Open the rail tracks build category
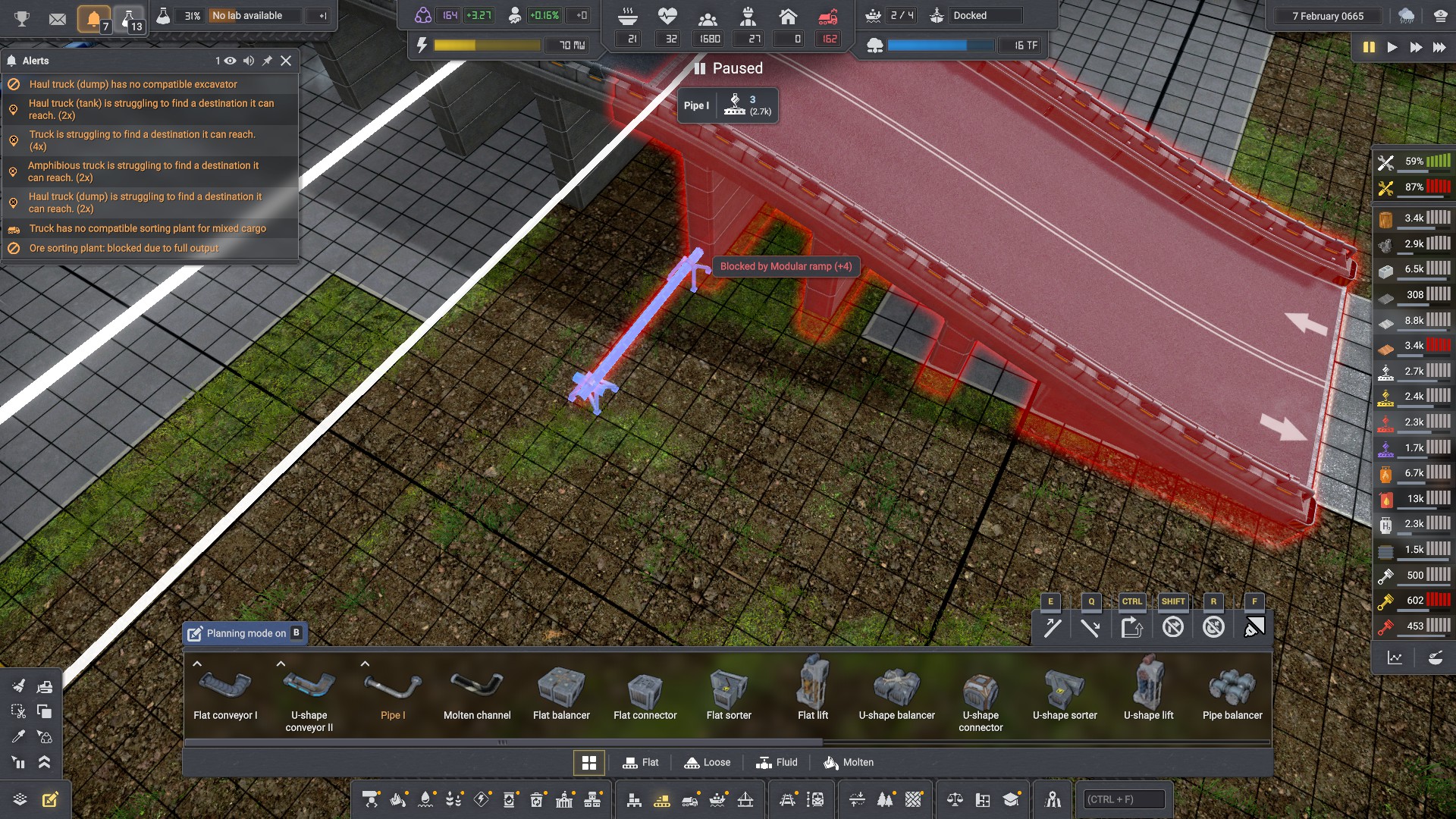The width and height of the screenshot is (1456, 819). [x=788, y=799]
